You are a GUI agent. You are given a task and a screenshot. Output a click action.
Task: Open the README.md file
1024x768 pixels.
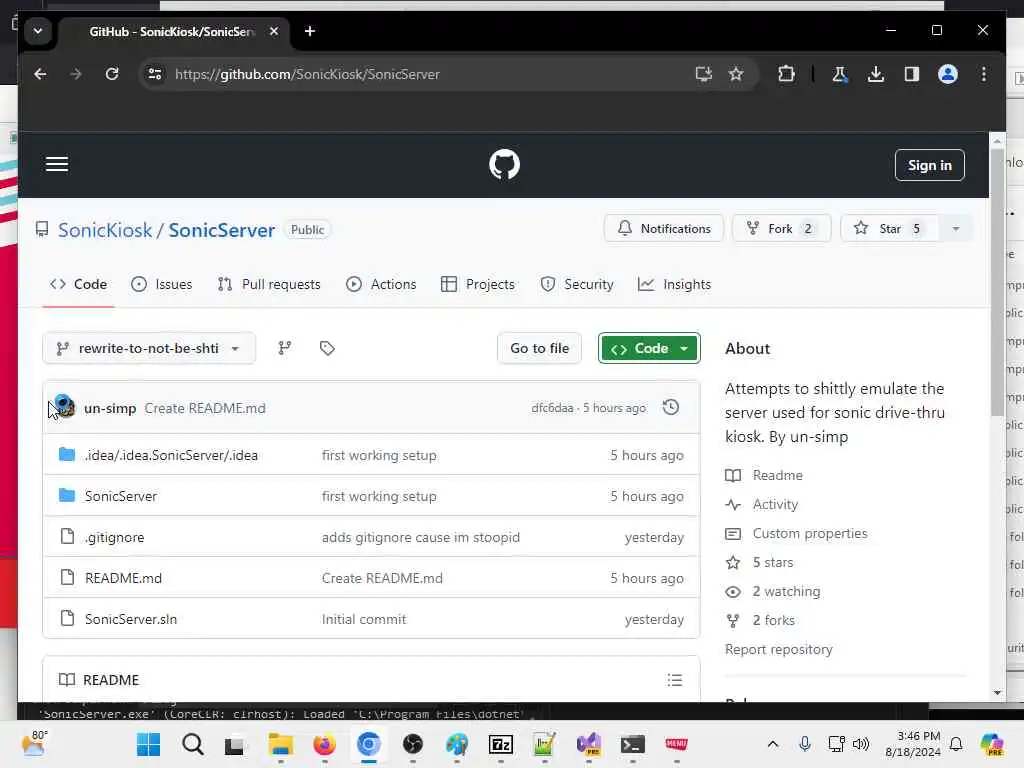tap(123, 578)
